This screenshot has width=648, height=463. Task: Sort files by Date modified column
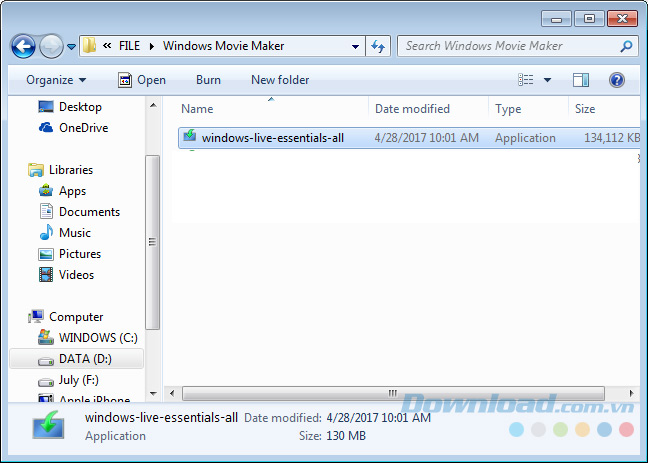(412, 109)
